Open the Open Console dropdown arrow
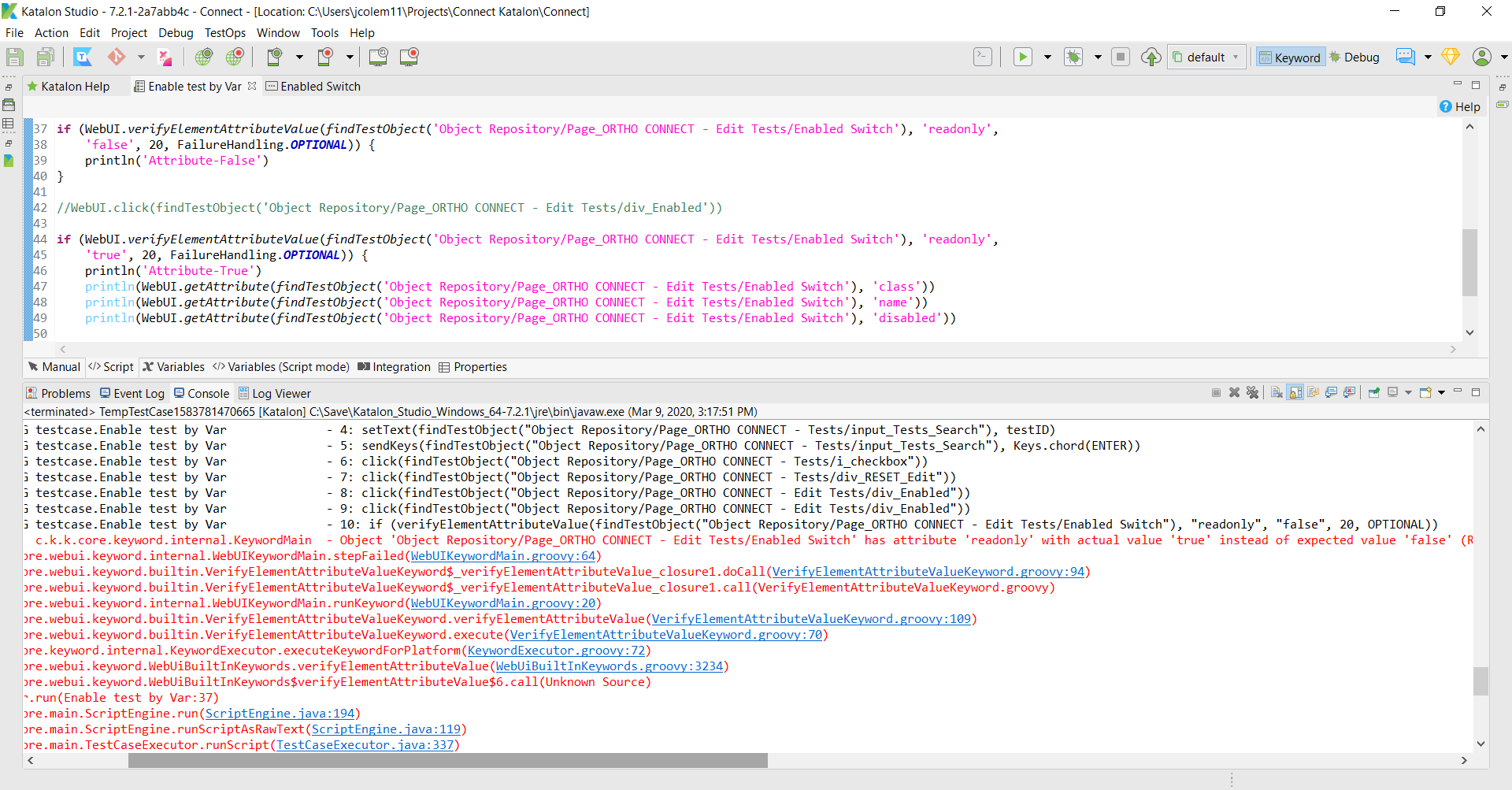1512x790 pixels. 1442,393
